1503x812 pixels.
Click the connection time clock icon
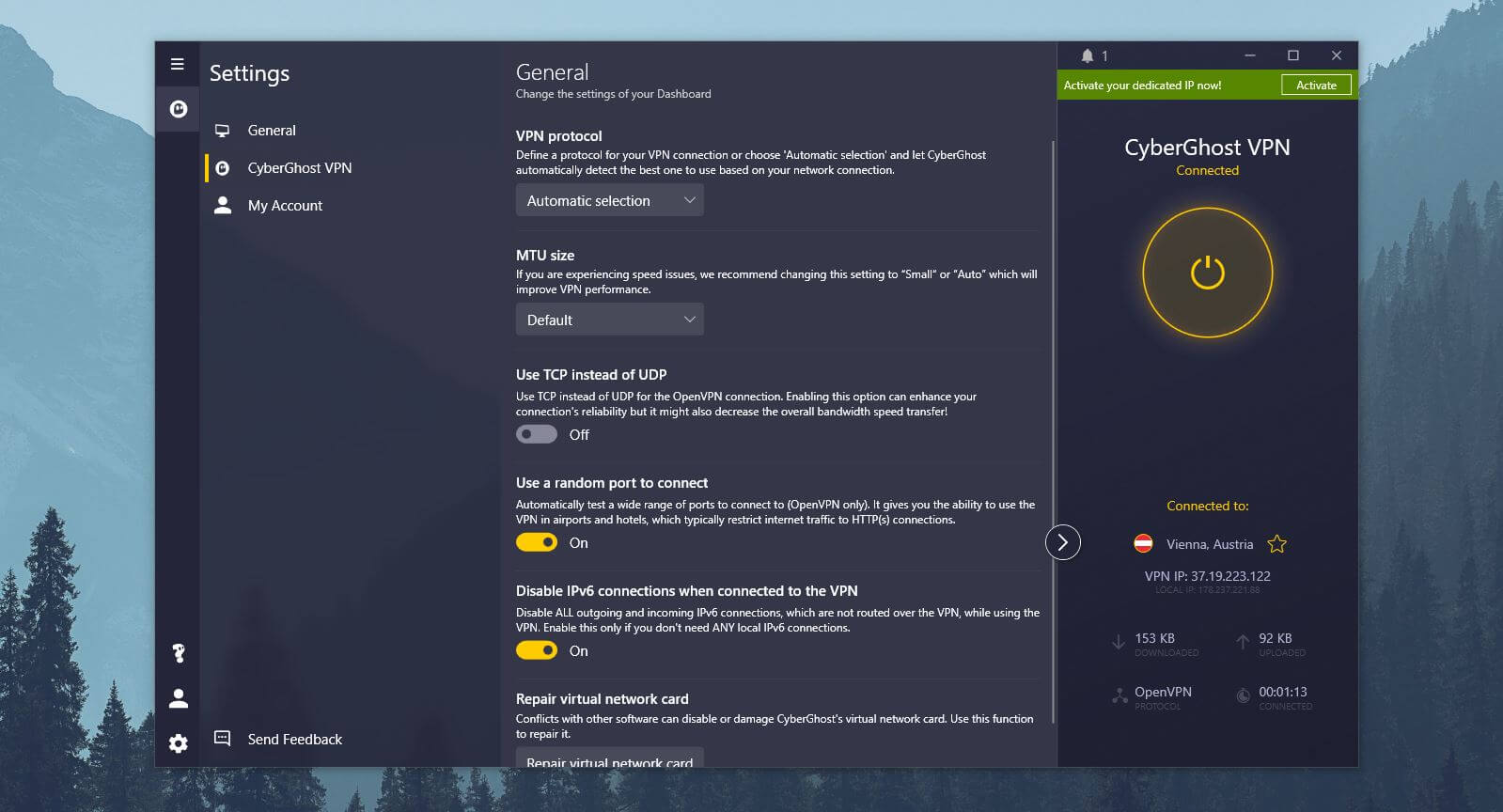coord(1244,696)
